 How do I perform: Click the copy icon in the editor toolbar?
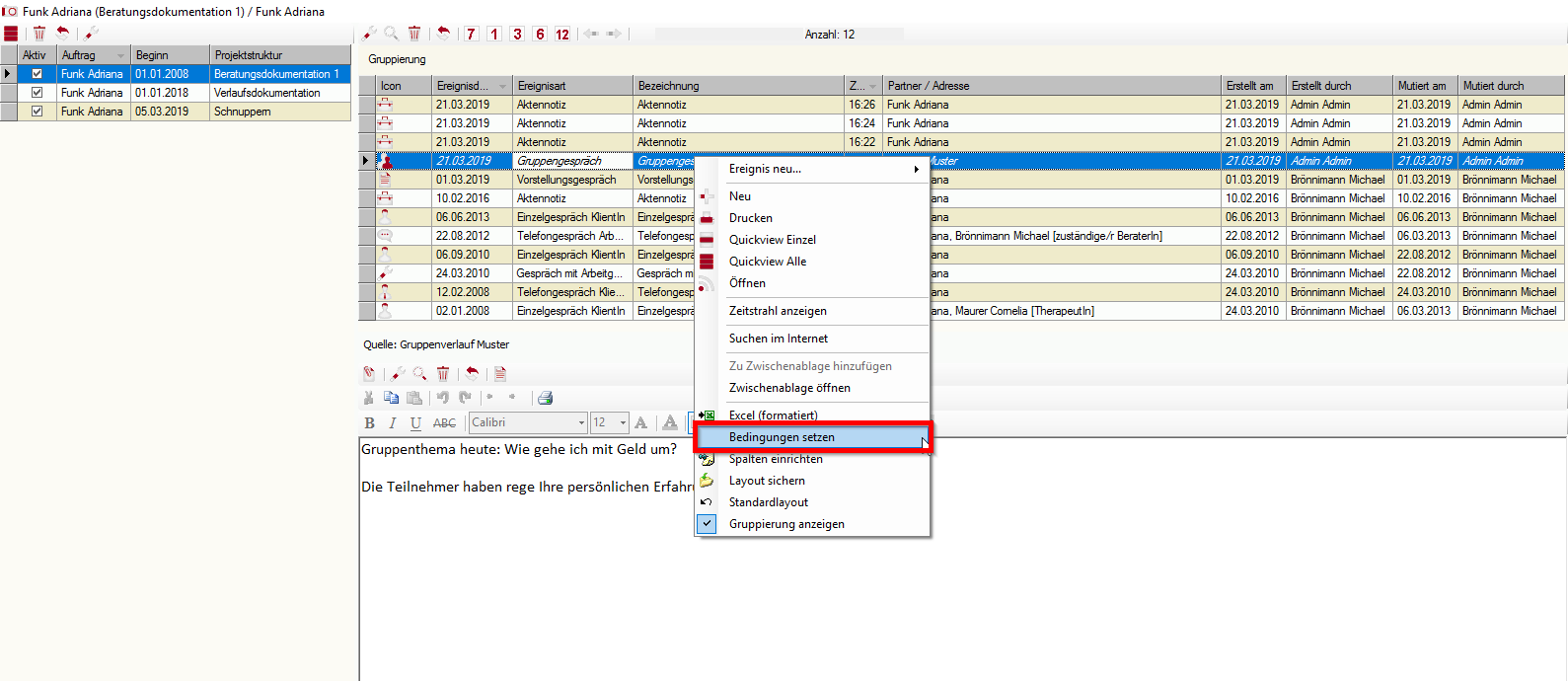tap(392, 398)
